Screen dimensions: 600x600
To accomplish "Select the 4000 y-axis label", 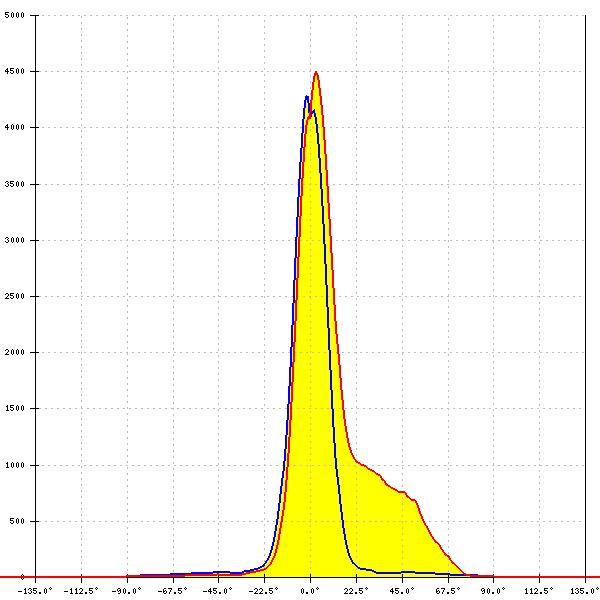I will click(x=15, y=127).
